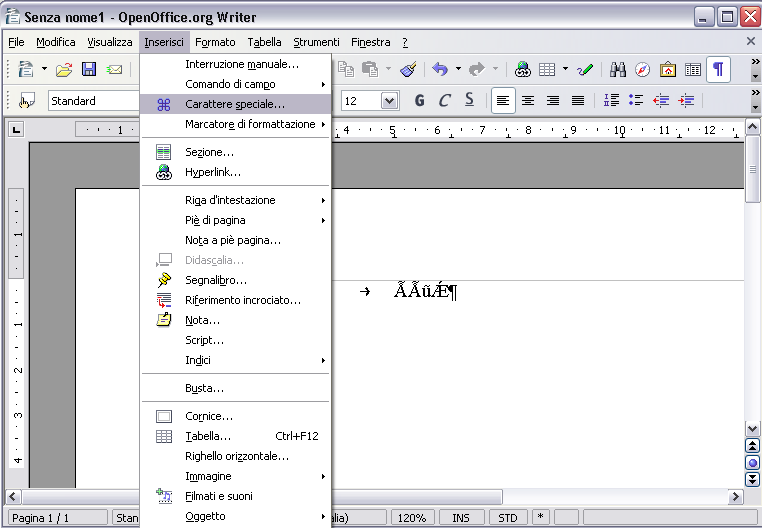
Task: Open the Formato menu
Action: tap(215, 42)
